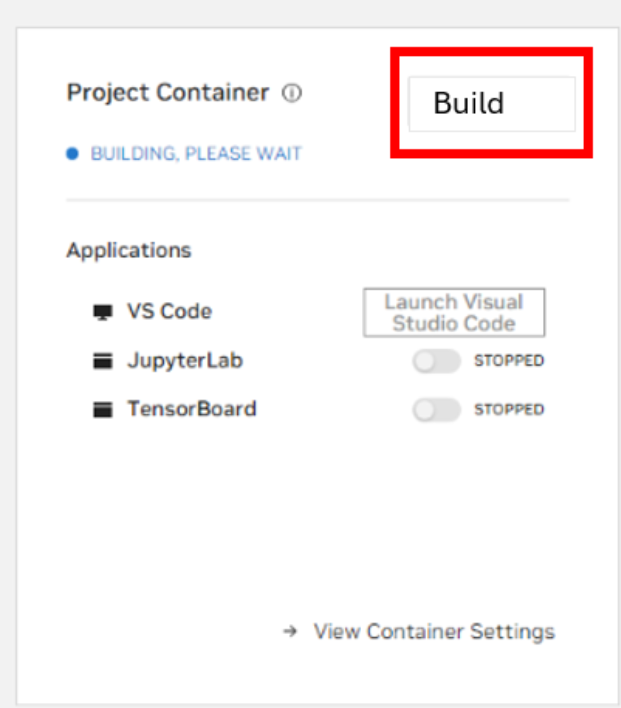This screenshot has width=621, height=708.
Task: Click the BUILDING, PLEASE WAIT status text
Action: 196,154
